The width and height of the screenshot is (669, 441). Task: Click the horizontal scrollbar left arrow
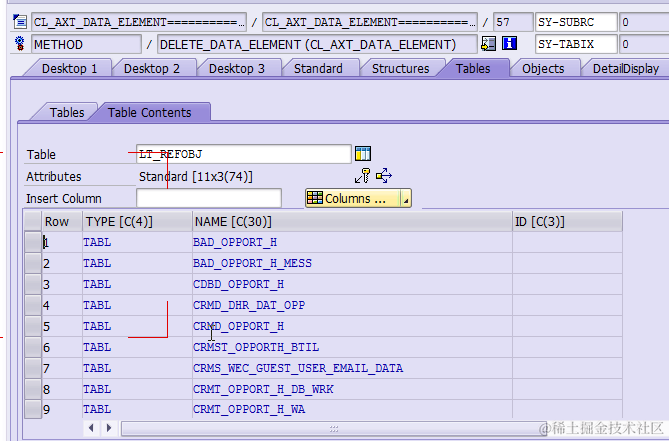(x=91, y=428)
